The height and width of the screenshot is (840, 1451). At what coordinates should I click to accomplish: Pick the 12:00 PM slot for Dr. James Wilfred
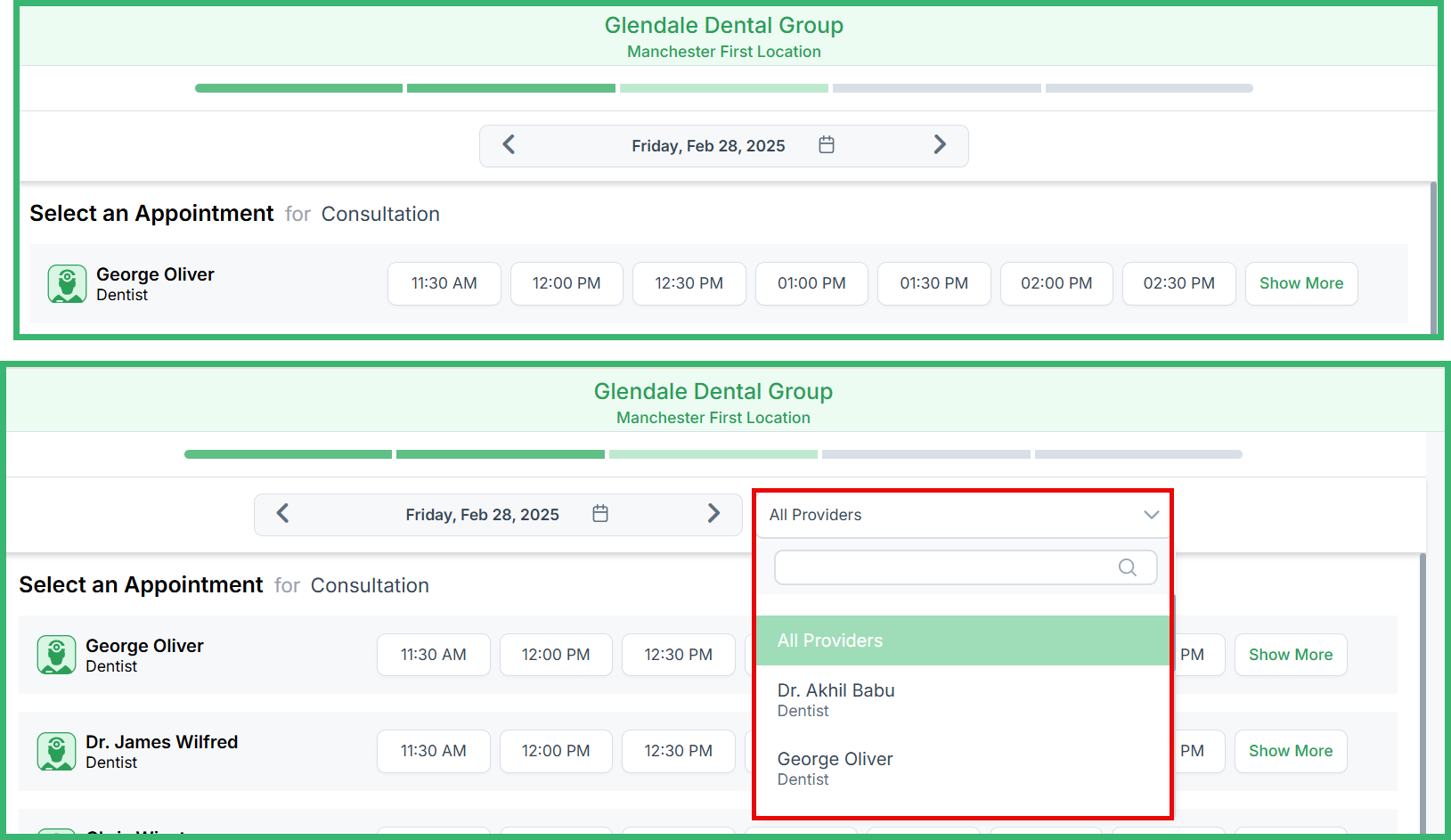(556, 751)
